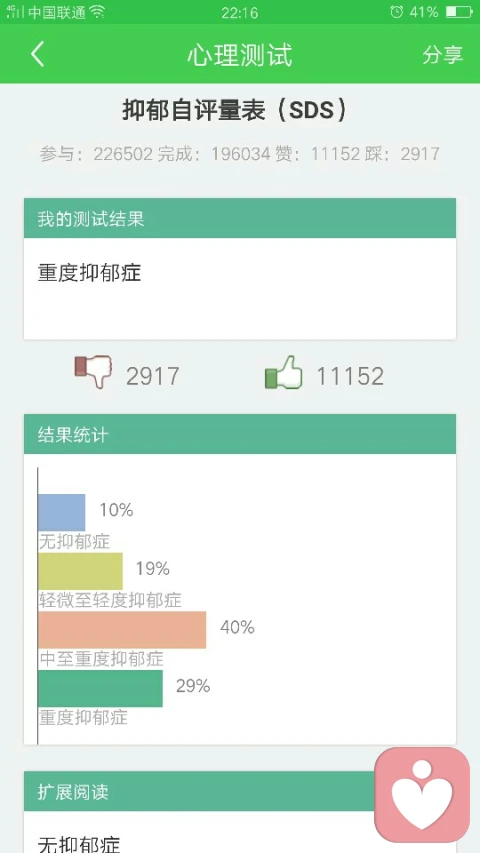Tap the Wi-Fi signal status icon
Screen dimensions: 480x853
tap(97, 11)
